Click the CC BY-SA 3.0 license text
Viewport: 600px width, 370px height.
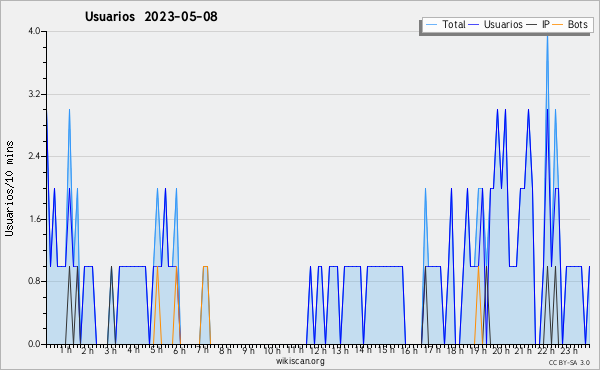point(569,363)
